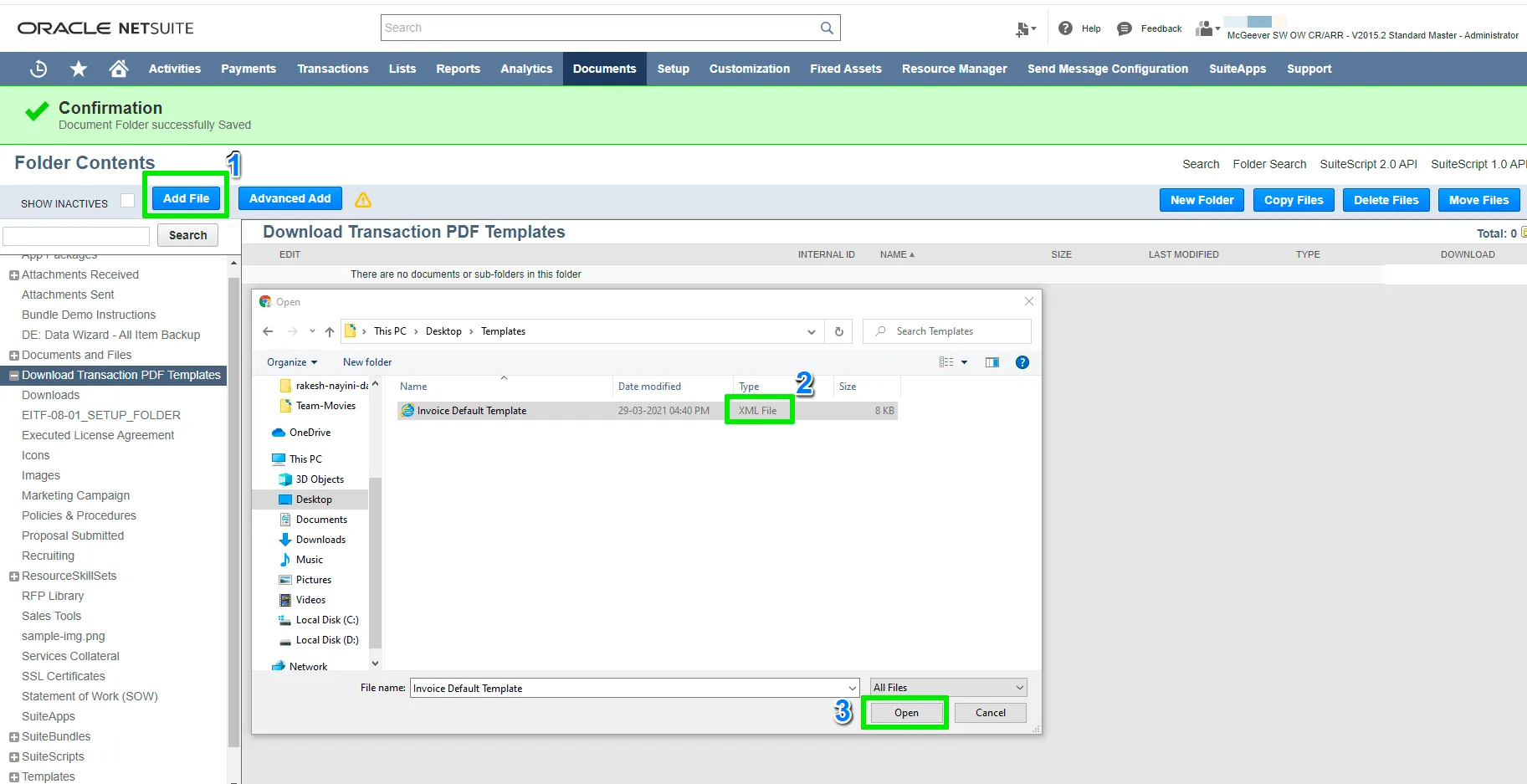Open the Documents menu
This screenshot has height=784, width=1527.
coord(604,69)
